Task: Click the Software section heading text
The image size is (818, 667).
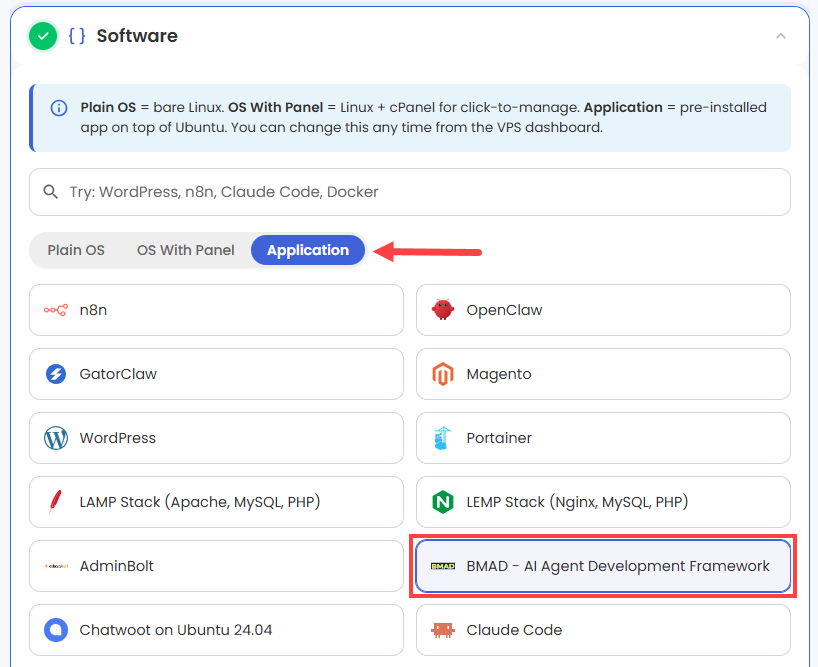Action: coord(137,36)
